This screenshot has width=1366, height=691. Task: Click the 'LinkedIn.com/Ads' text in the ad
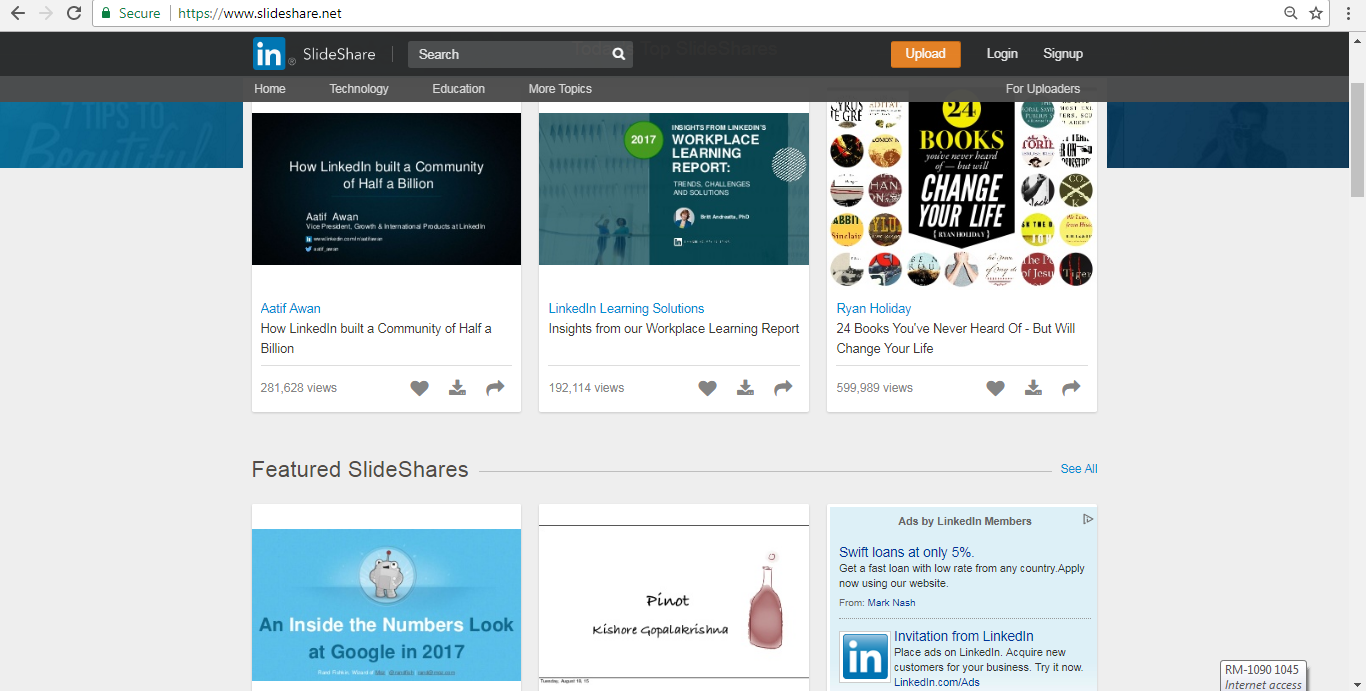click(x=937, y=682)
